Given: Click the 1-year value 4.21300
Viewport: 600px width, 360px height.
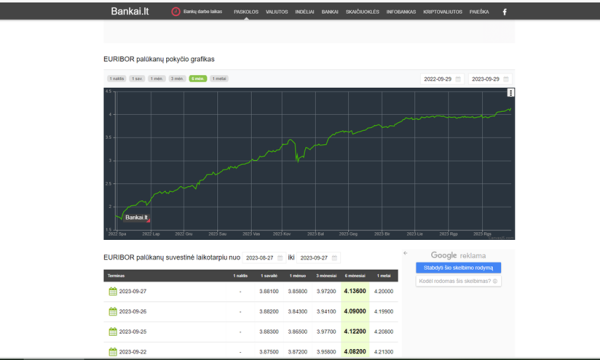Looking at the screenshot, I should tap(383, 352).
